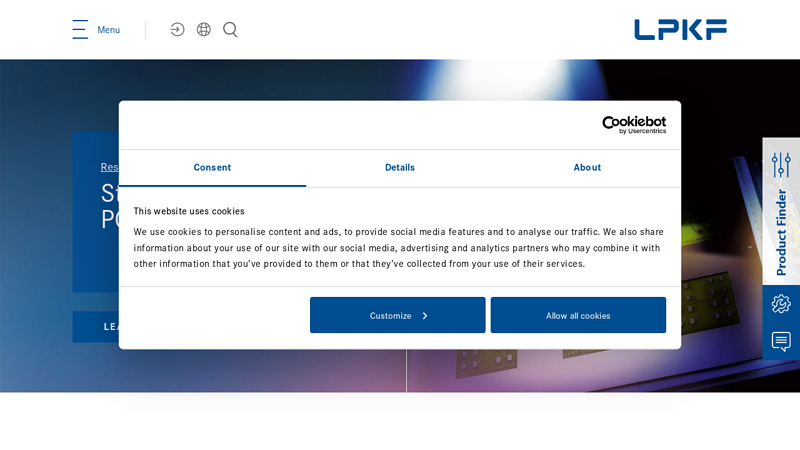
Task: Click the Customize button
Action: (x=391, y=316)
